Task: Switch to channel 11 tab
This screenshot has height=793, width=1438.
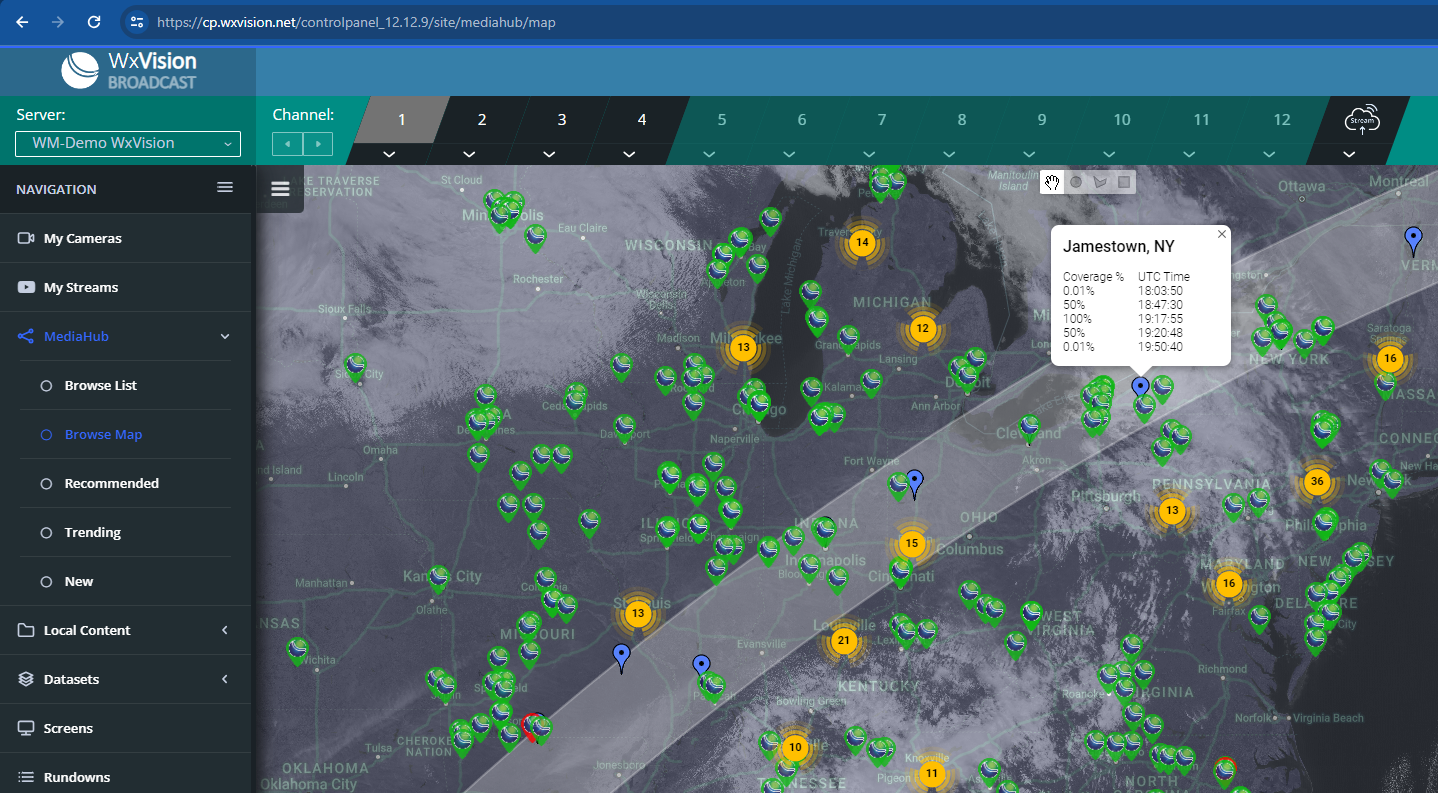Action: coord(1202,120)
